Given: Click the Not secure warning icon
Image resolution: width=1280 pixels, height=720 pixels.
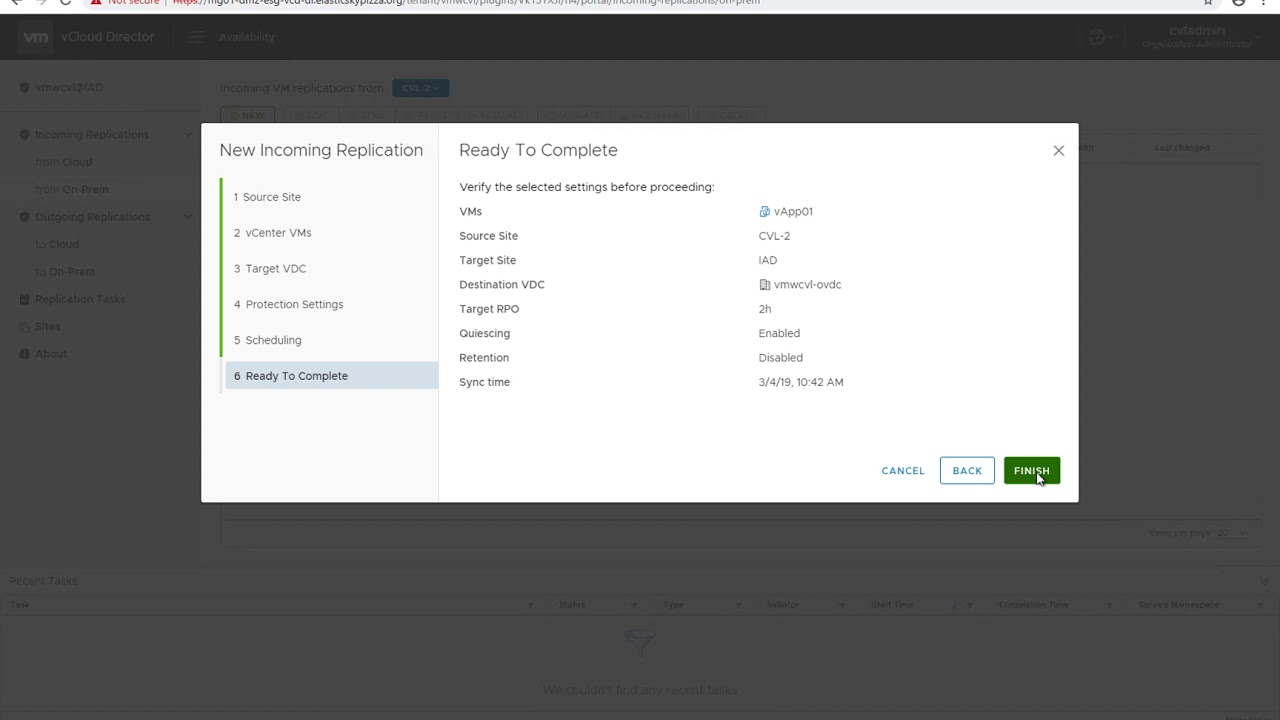Looking at the screenshot, I should pos(95,3).
